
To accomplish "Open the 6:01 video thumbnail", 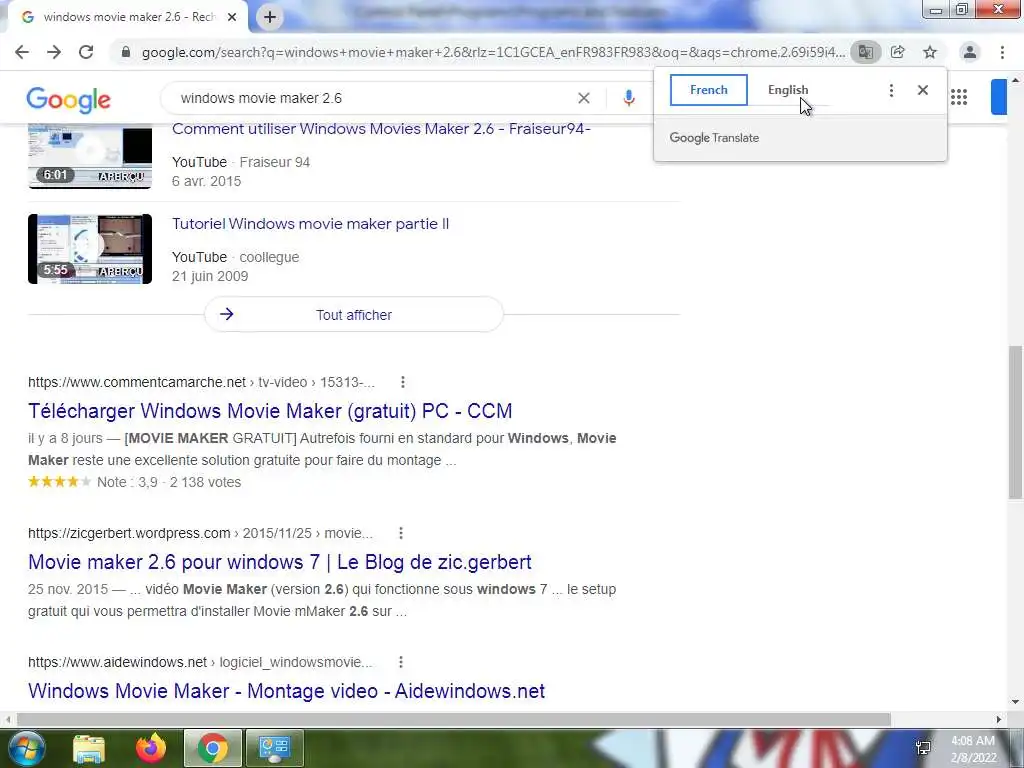I will pyautogui.click(x=90, y=157).
